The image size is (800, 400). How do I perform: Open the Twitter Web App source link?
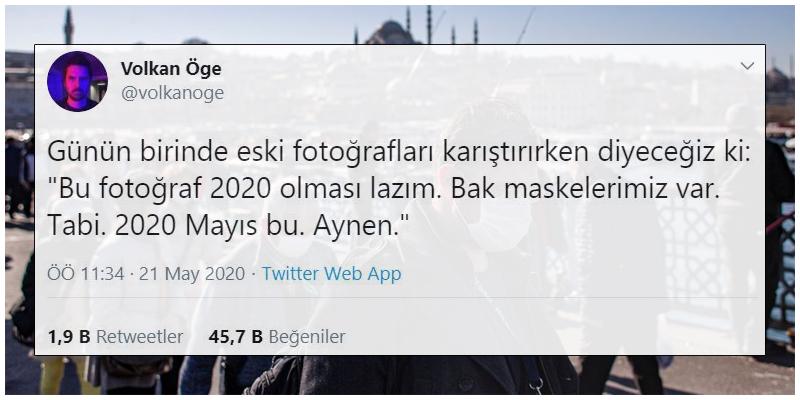pyautogui.click(x=332, y=274)
